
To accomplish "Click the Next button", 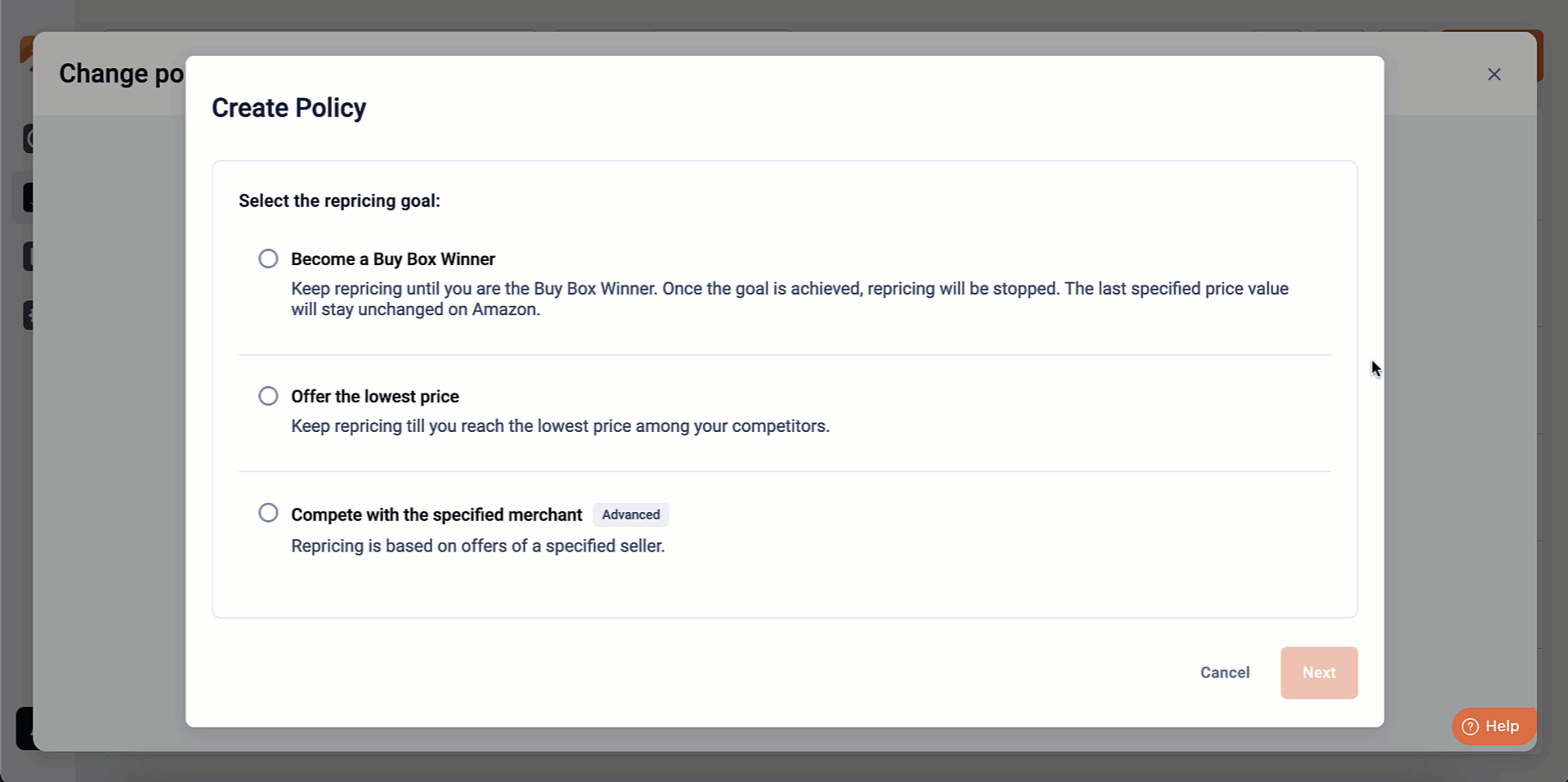I will pos(1319,672).
